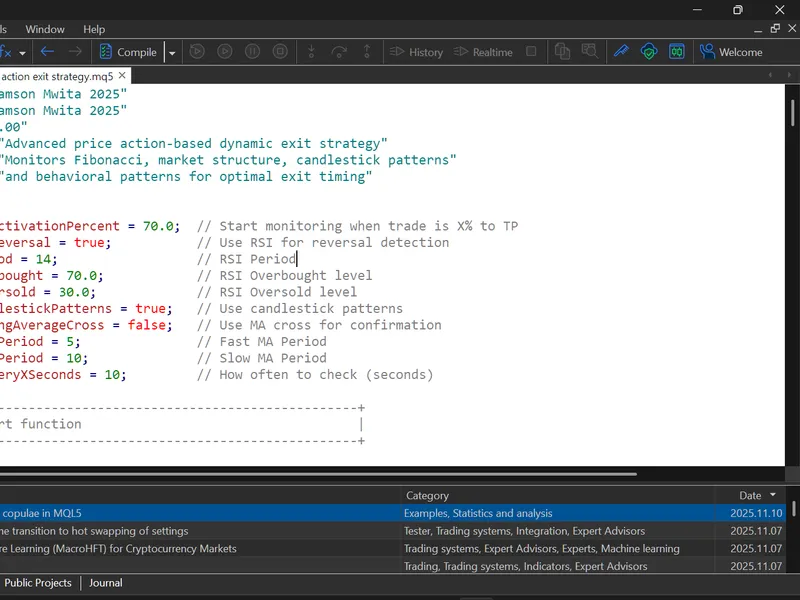Click the green shield cloud icon

(x=649, y=52)
